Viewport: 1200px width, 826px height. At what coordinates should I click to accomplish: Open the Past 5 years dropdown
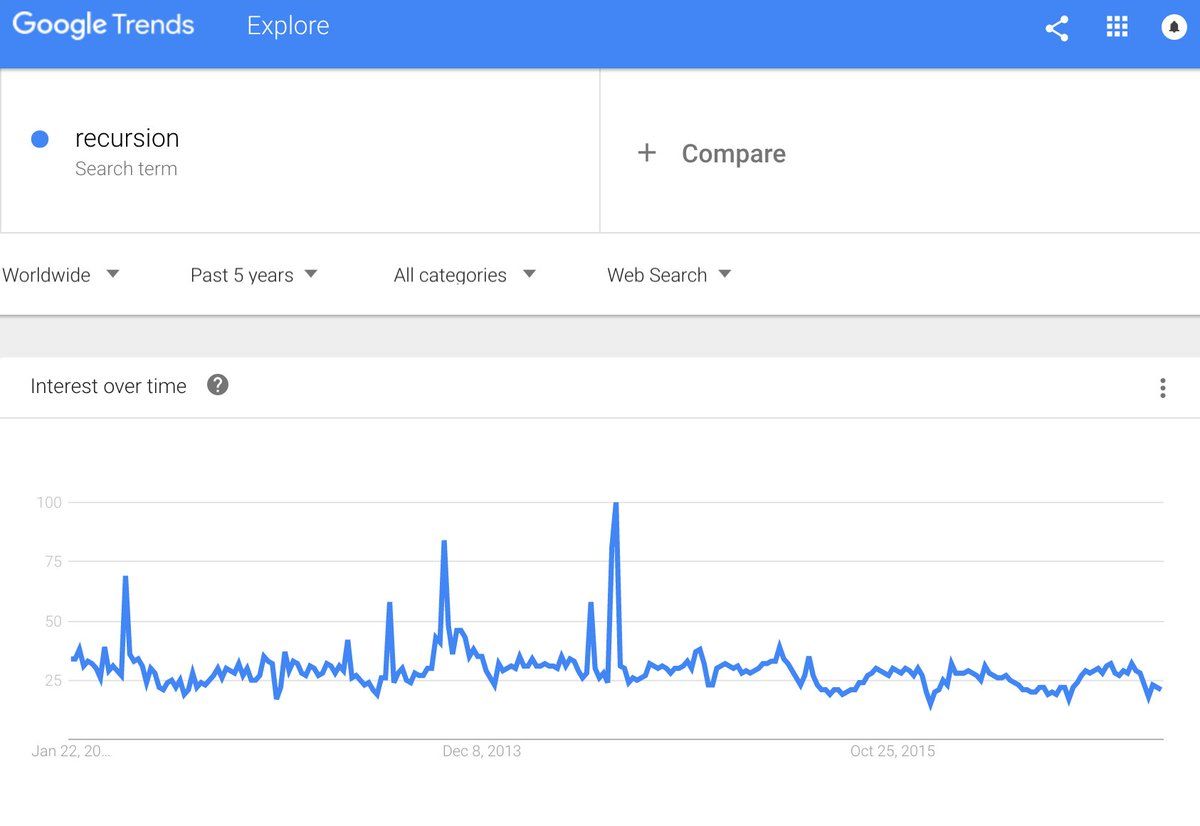point(254,275)
